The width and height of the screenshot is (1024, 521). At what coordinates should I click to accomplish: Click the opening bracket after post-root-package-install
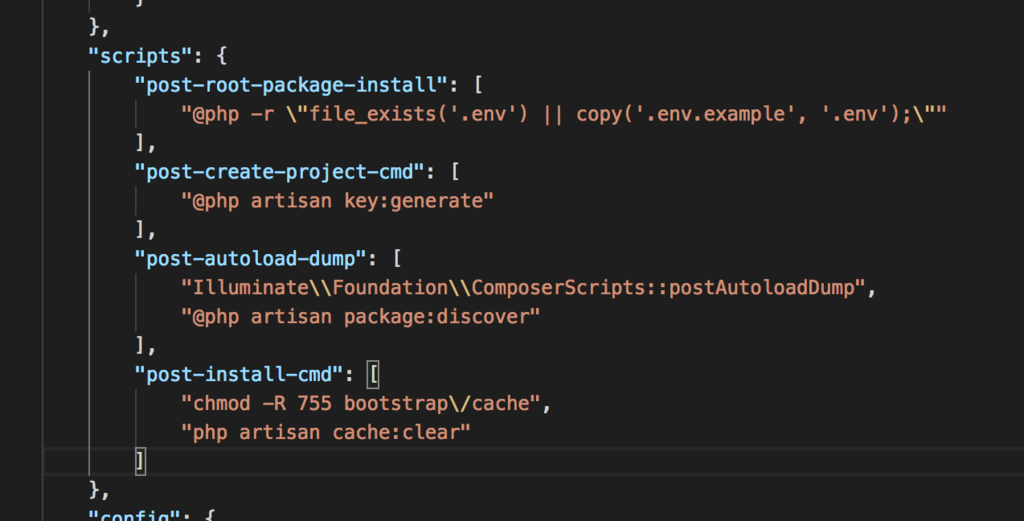tap(478, 85)
